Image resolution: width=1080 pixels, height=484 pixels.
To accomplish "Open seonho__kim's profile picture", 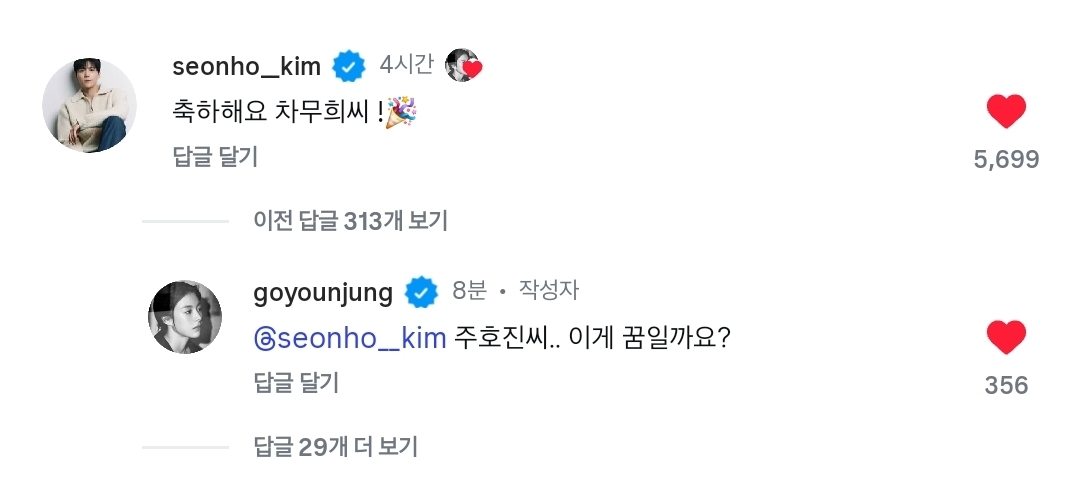I will coord(89,105).
